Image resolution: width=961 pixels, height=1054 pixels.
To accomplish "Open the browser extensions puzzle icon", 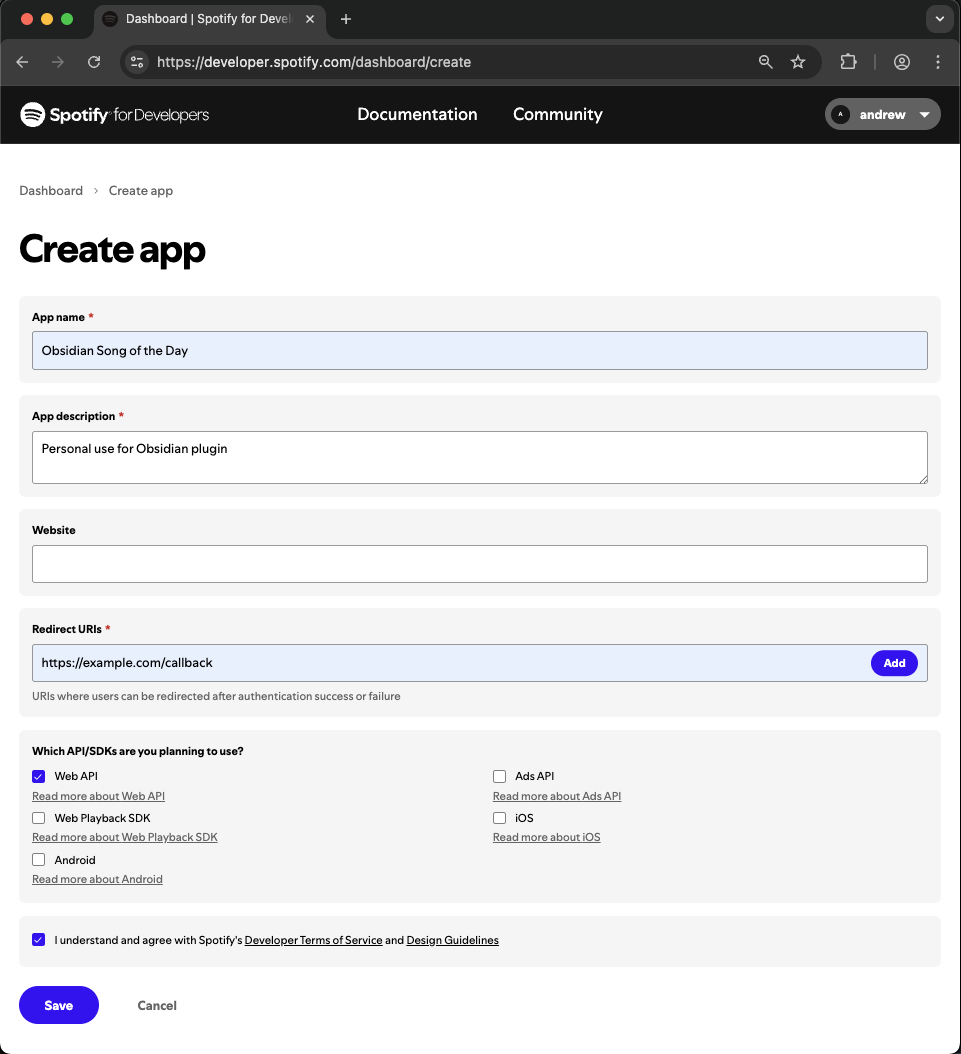I will (848, 62).
